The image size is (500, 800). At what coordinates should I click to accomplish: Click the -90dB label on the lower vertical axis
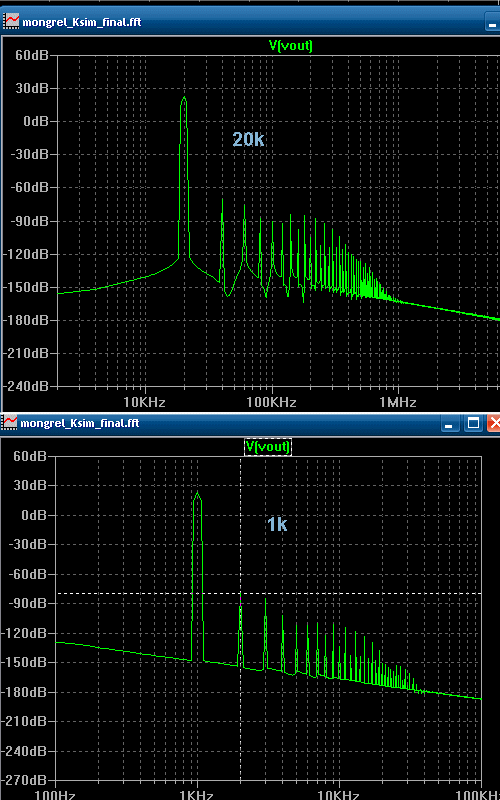(27, 604)
